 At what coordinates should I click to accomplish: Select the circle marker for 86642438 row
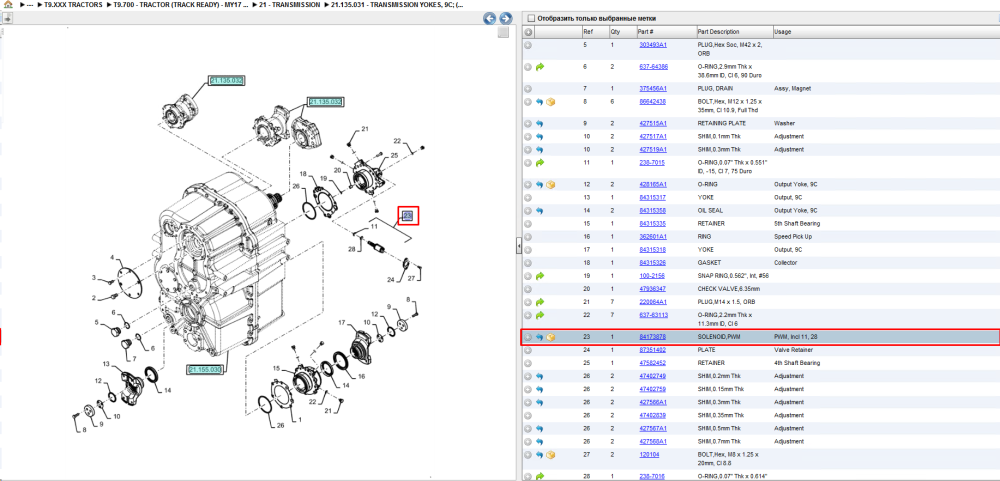pos(528,101)
